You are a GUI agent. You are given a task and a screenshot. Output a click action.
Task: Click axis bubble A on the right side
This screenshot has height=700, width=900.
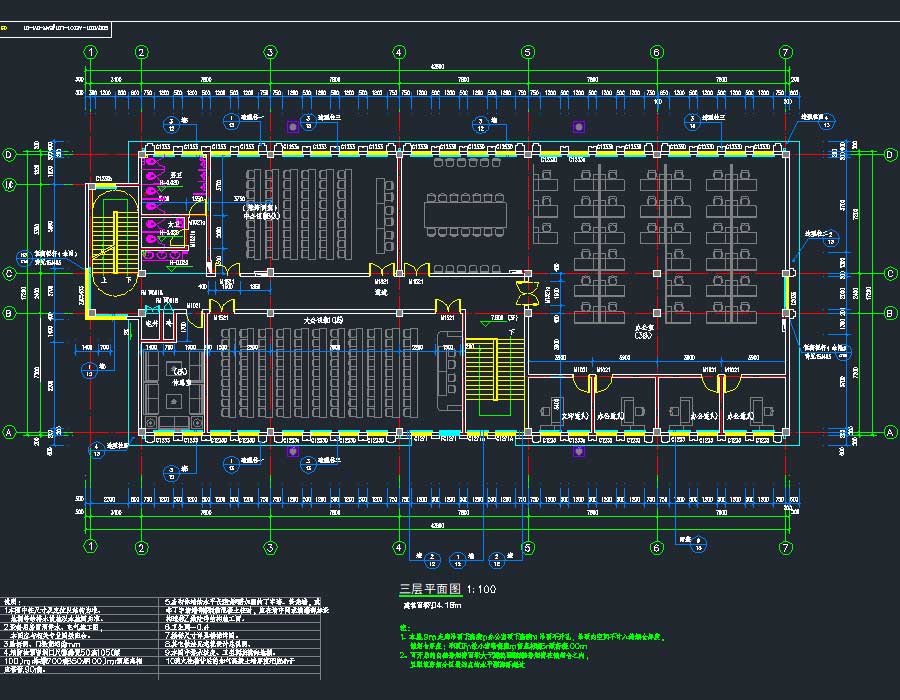[x=890, y=432]
